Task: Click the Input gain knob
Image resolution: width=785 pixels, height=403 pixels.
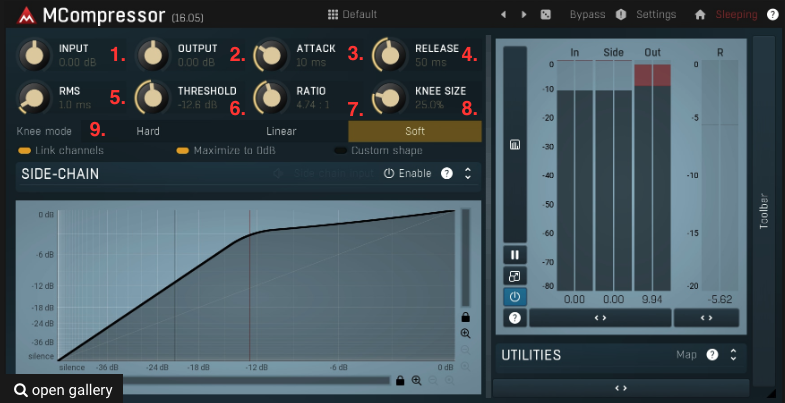Action: (34, 56)
